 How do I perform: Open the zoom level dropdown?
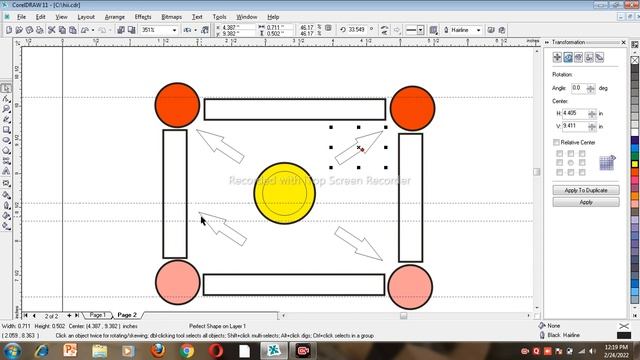point(174,30)
